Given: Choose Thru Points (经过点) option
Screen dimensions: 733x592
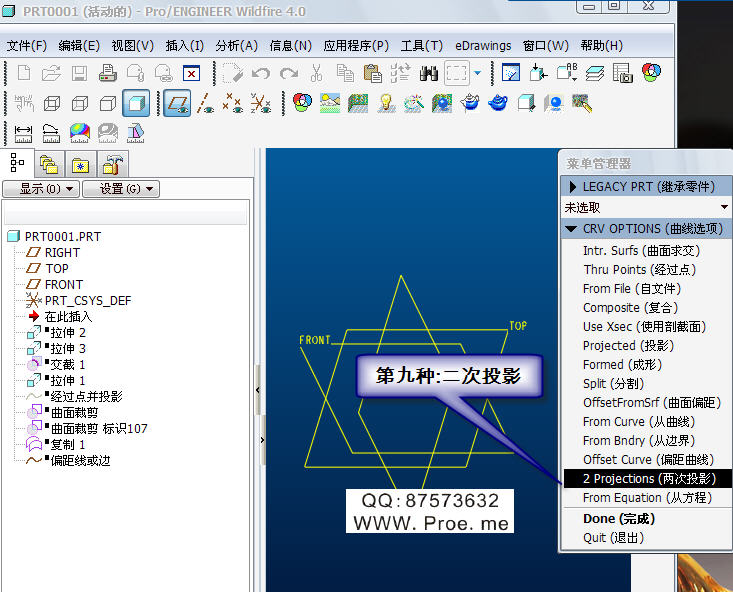Looking at the screenshot, I should (640, 270).
